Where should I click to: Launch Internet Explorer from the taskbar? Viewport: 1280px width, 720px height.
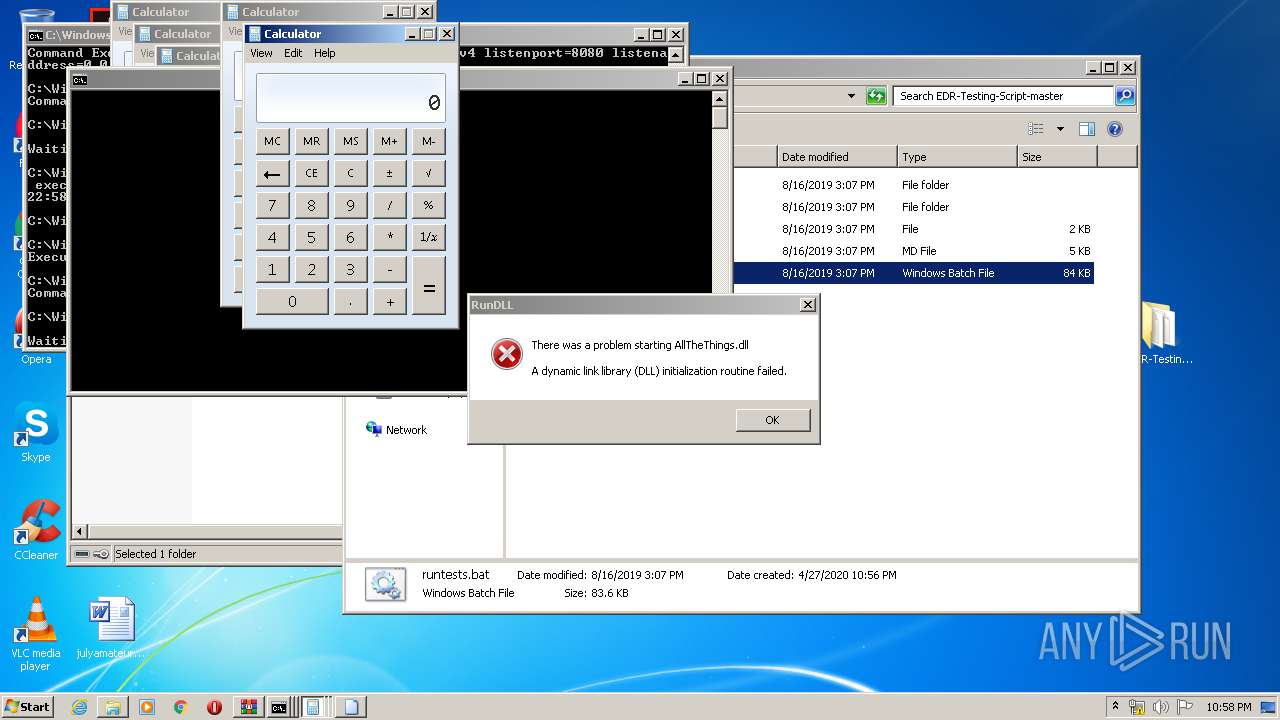[x=79, y=707]
